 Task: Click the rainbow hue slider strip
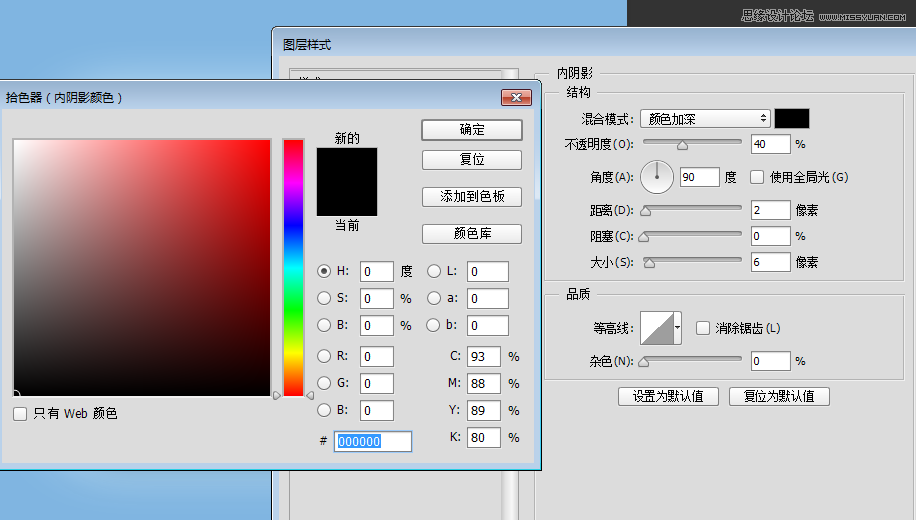pyautogui.click(x=293, y=268)
